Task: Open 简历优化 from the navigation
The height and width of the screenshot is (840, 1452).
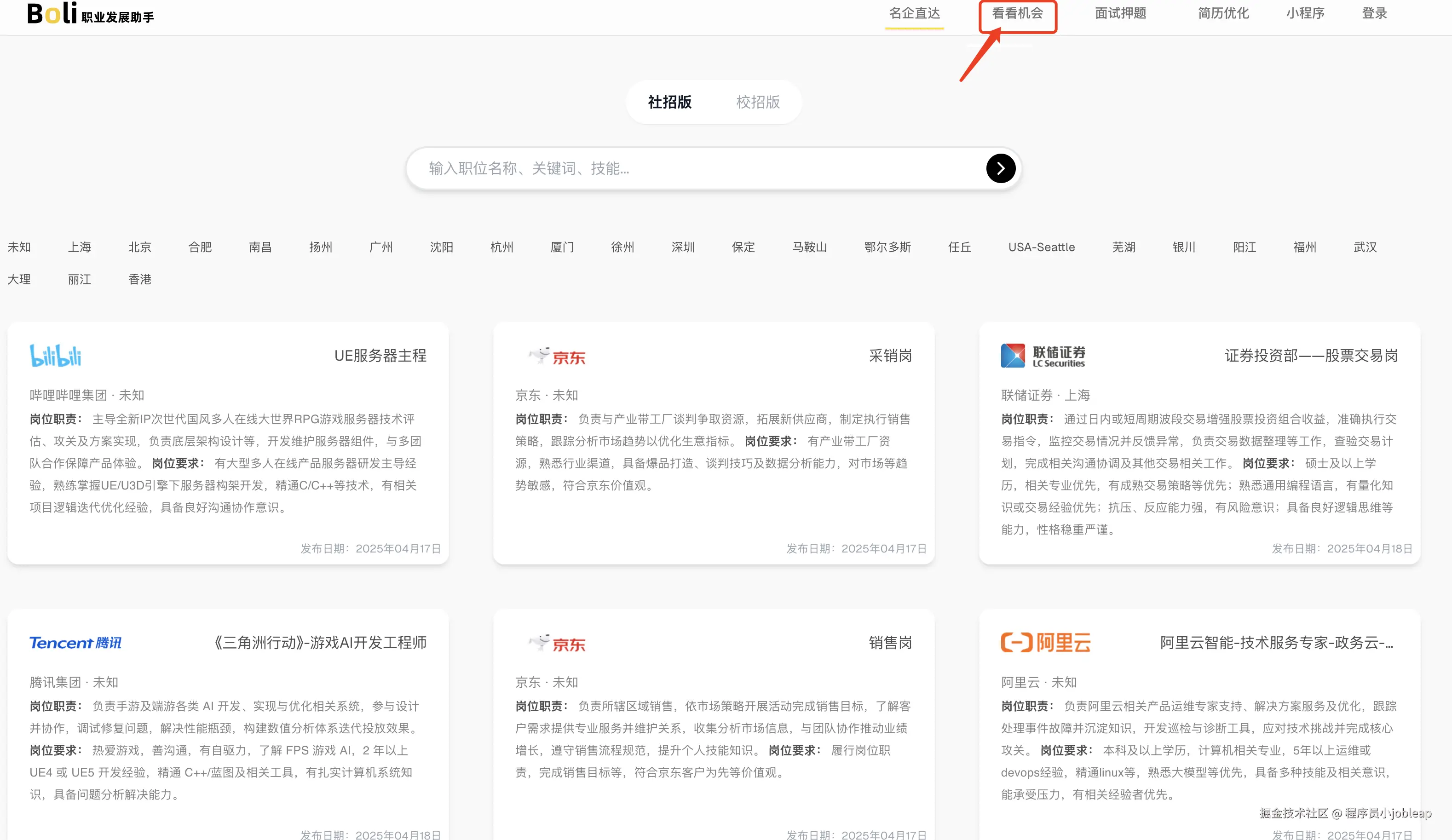Action: pyautogui.click(x=1223, y=13)
